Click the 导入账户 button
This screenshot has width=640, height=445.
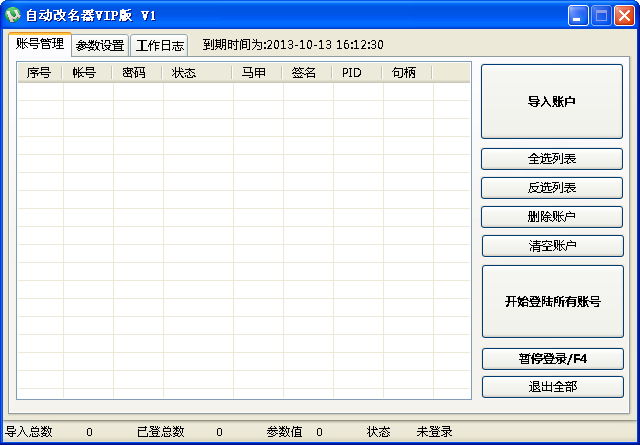552,101
